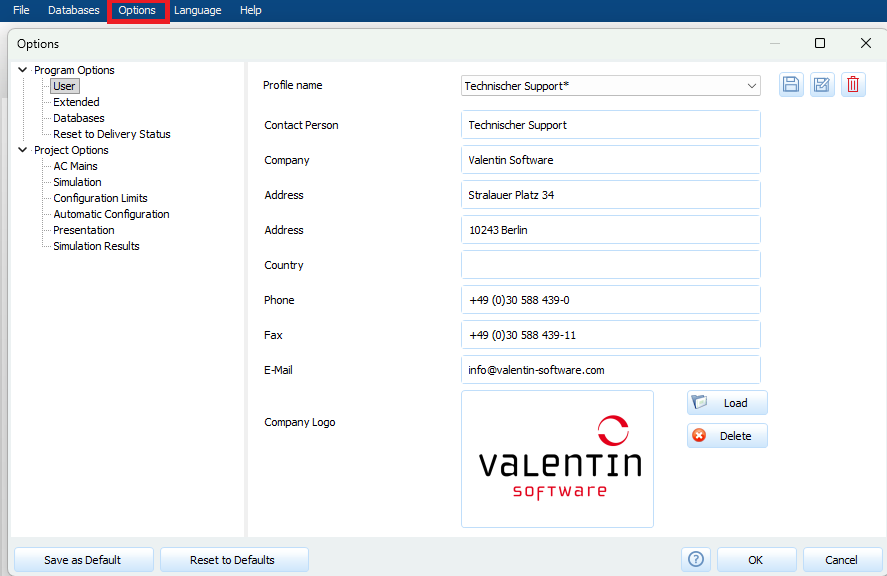Click the E-Mail input field

tap(610, 370)
